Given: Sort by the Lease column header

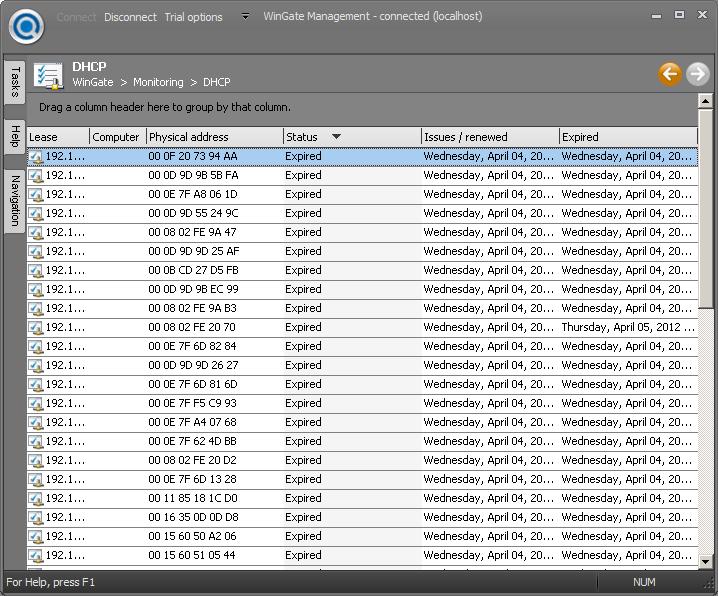Looking at the screenshot, I should pos(58,136).
